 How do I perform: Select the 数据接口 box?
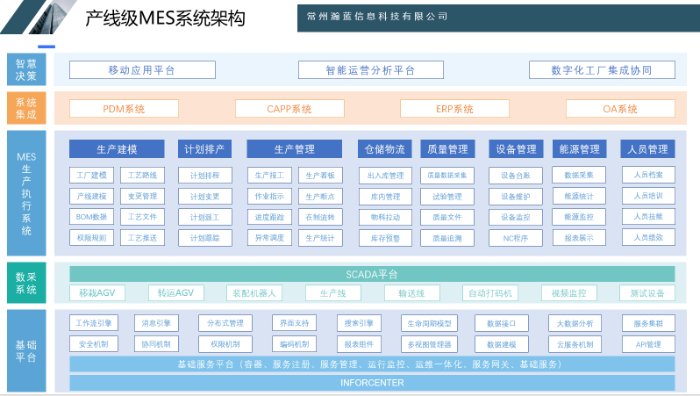[x=501, y=323]
